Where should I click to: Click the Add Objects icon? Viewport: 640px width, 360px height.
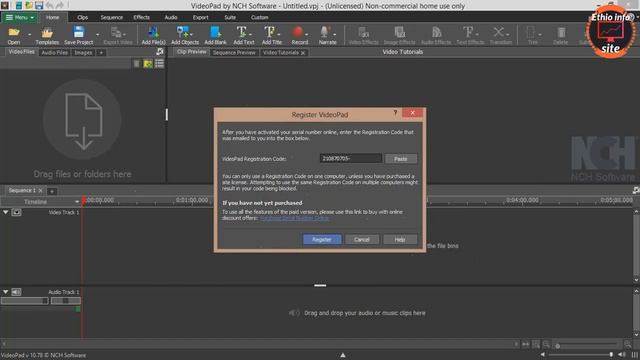click(x=184, y=35)
